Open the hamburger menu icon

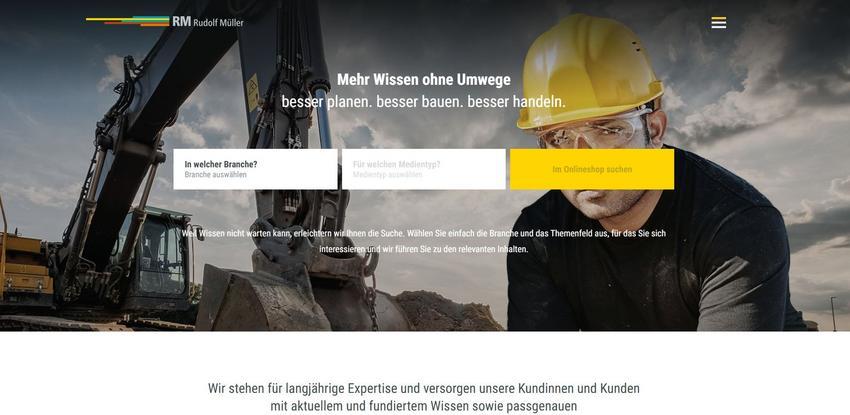(x=719, y=23)
